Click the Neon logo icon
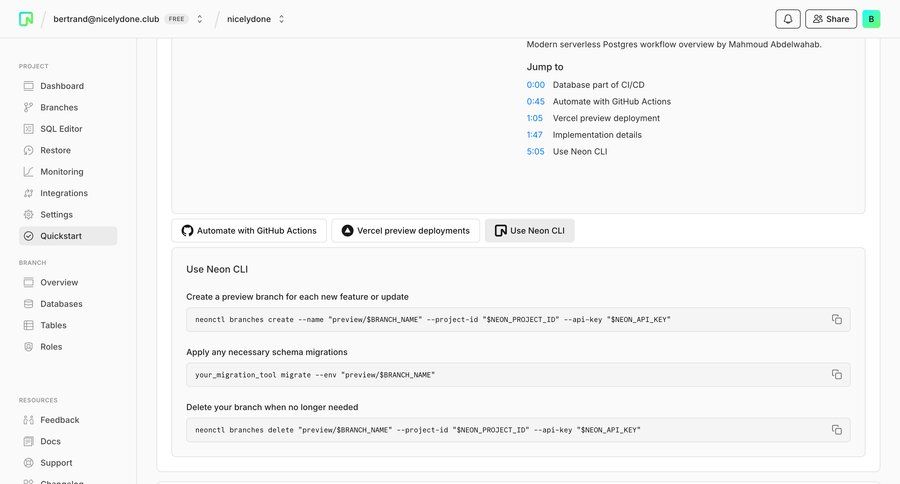 [x=26, y=19]
